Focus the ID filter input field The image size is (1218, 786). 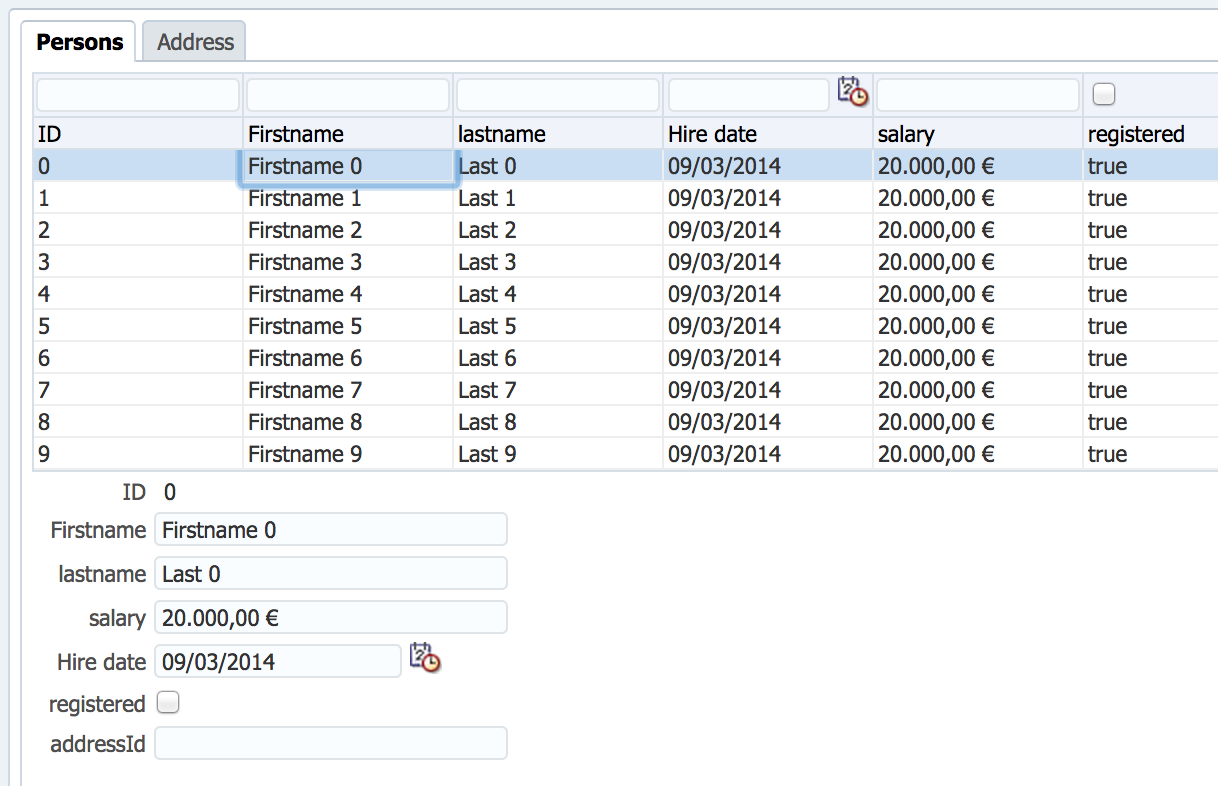tap(138, 95)
